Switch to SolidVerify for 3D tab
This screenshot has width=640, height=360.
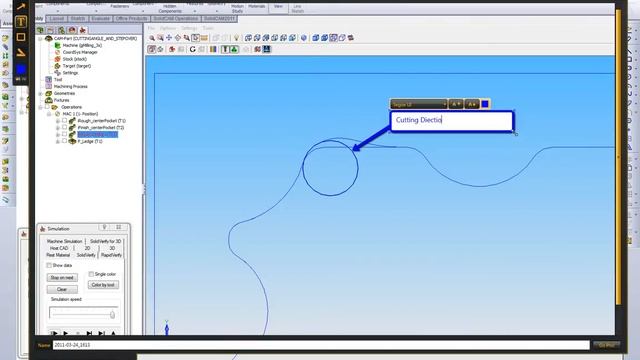click(x=105, y=241)
